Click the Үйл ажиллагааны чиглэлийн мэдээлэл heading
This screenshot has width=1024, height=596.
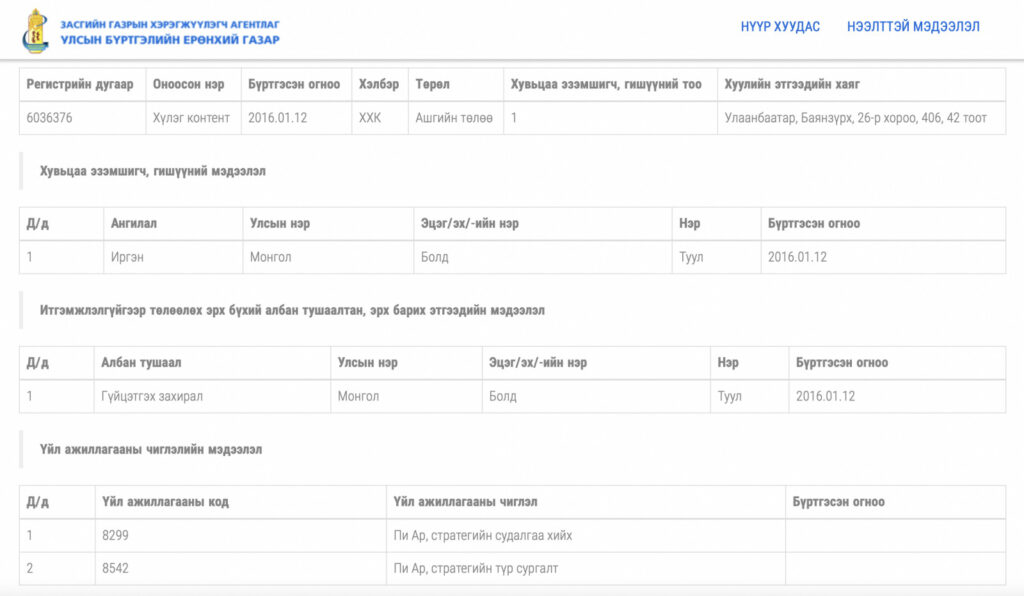(x=151, y=449)
